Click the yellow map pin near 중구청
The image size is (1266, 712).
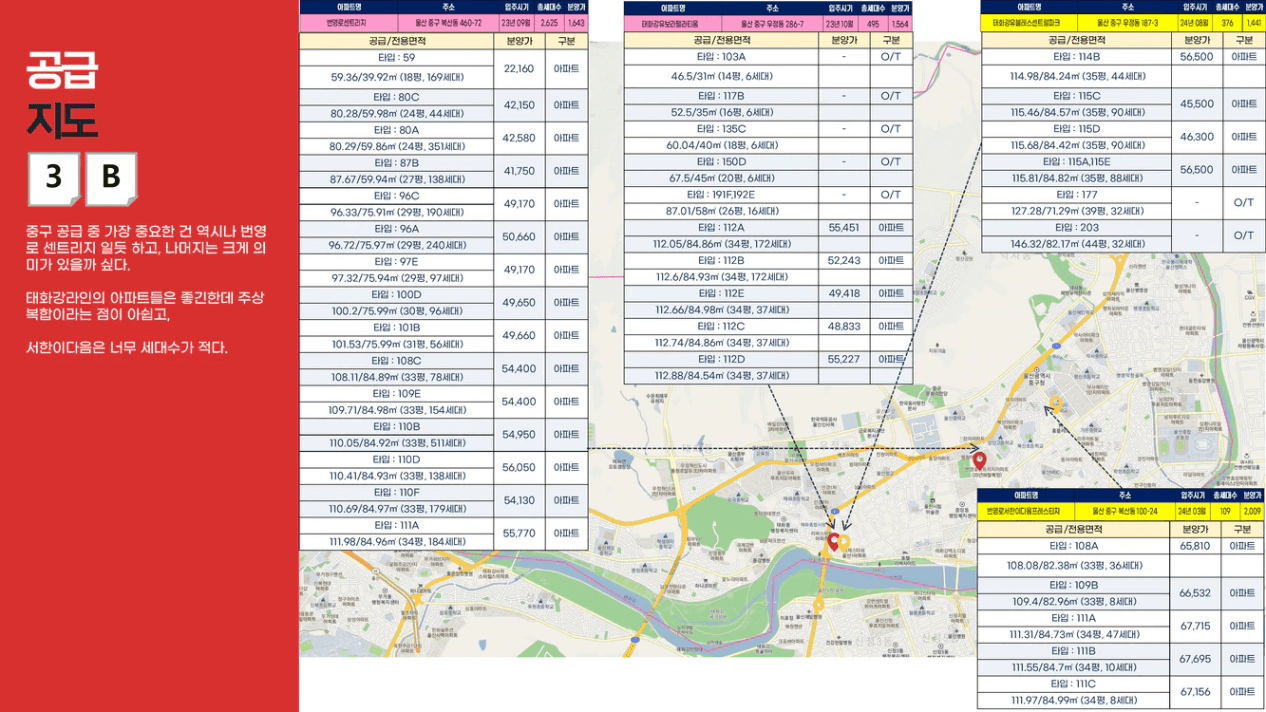click(x=1055, y=404)
